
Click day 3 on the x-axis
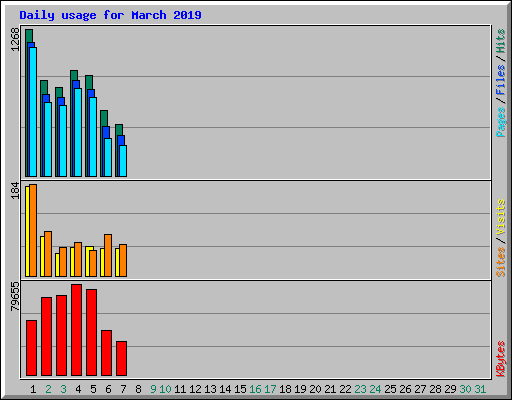[x=63, y=389]
